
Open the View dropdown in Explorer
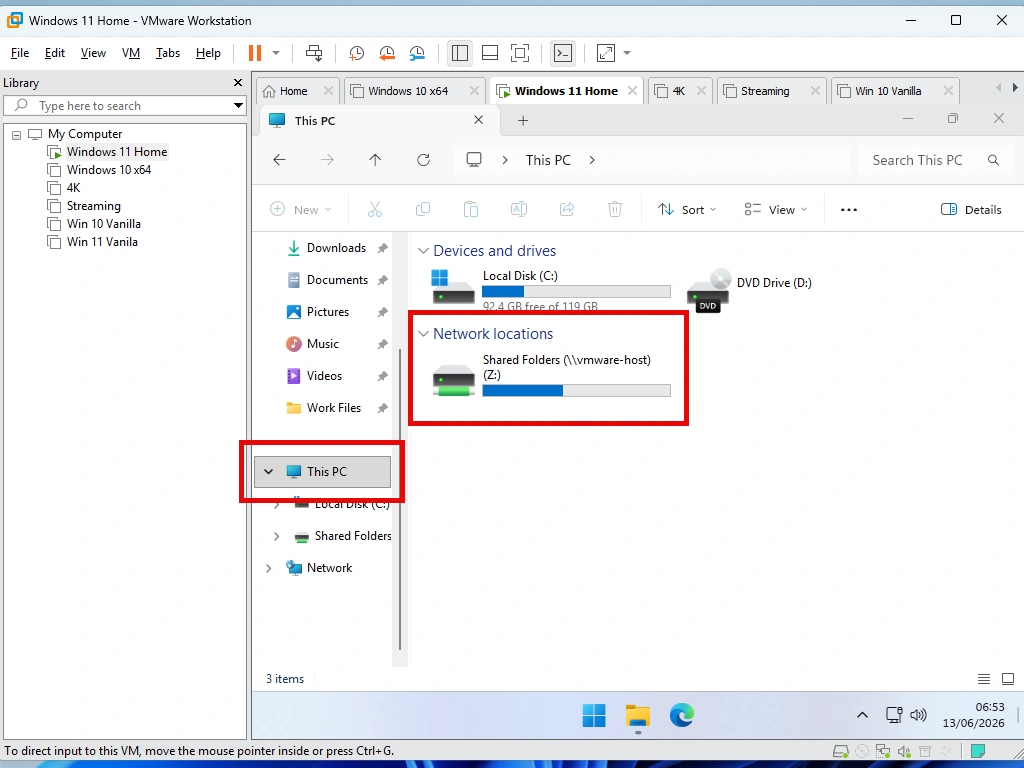click(776, 210)
